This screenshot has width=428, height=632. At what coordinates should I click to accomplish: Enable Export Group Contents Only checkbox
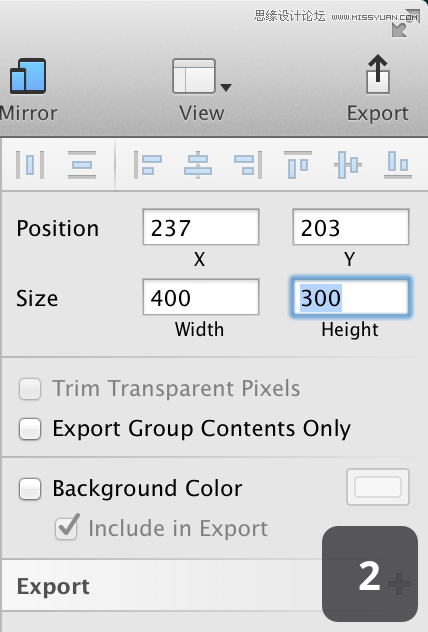30,428
